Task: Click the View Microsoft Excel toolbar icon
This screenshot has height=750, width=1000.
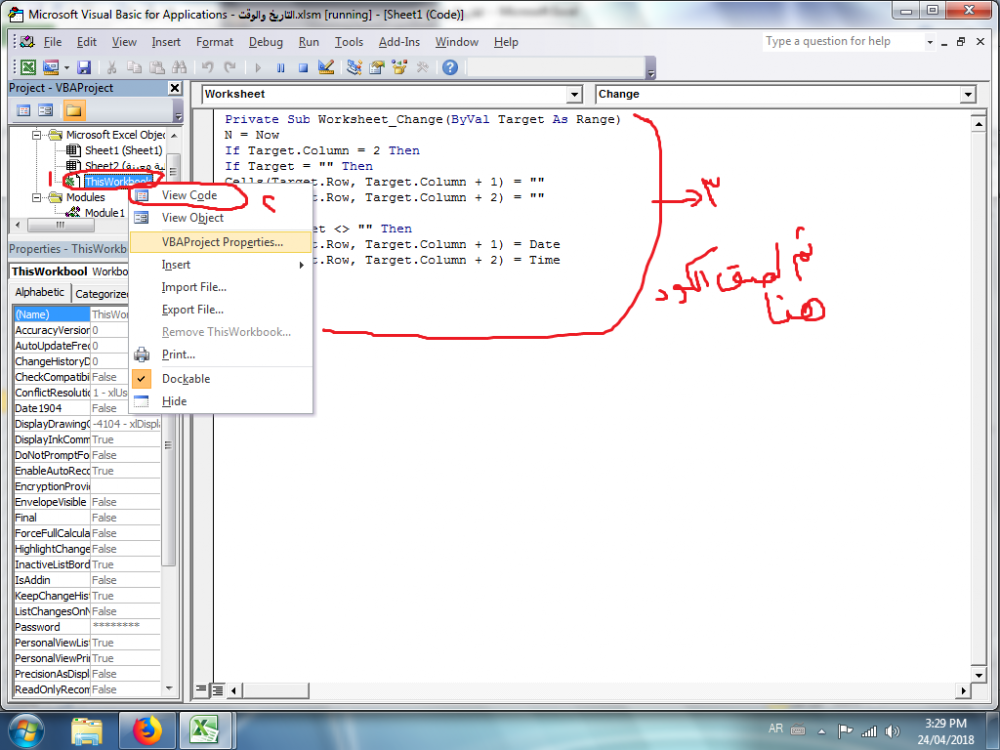Action: pyautogui.click(x=28, y=67)
